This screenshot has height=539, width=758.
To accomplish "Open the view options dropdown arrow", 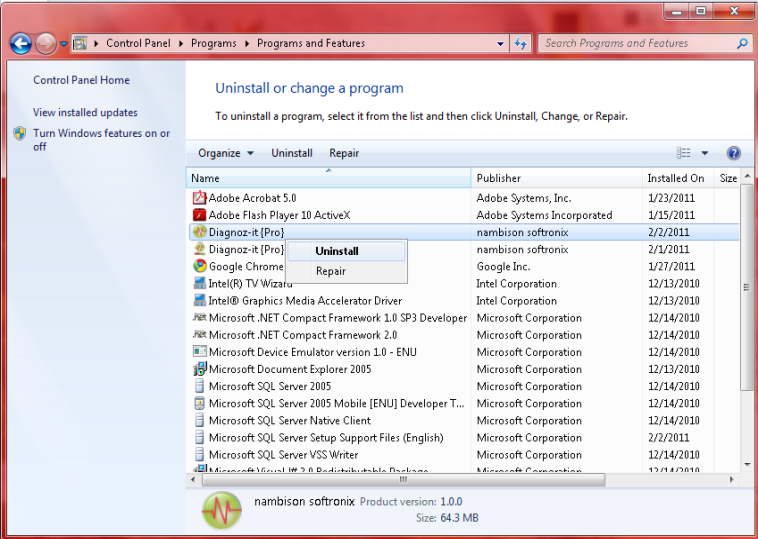I will 705,153.
